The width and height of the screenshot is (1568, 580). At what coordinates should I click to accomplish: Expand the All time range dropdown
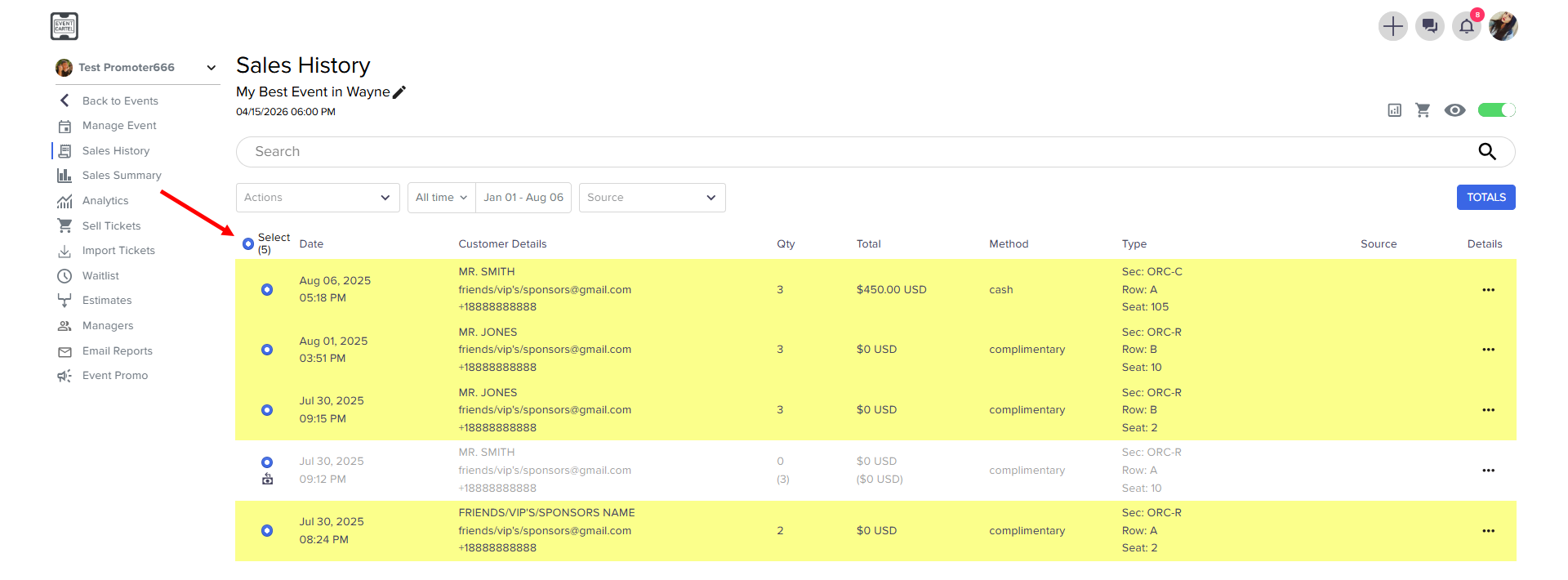pyautogui.click(x=441, y=198)
